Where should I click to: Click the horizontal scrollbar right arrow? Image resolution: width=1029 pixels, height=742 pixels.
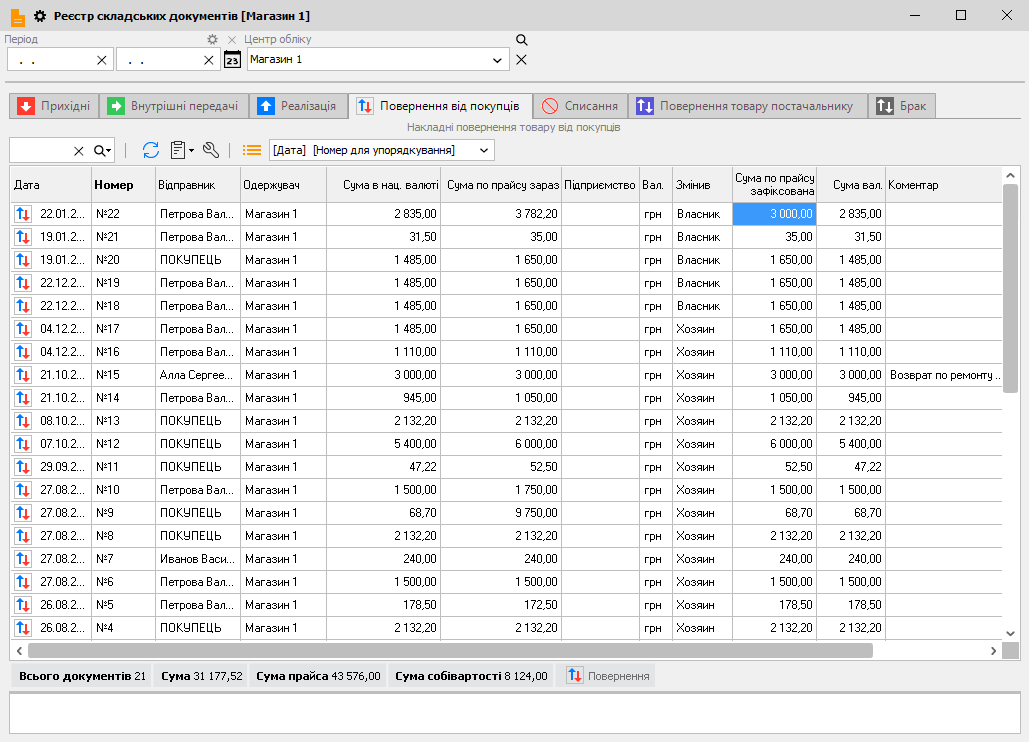993,651
